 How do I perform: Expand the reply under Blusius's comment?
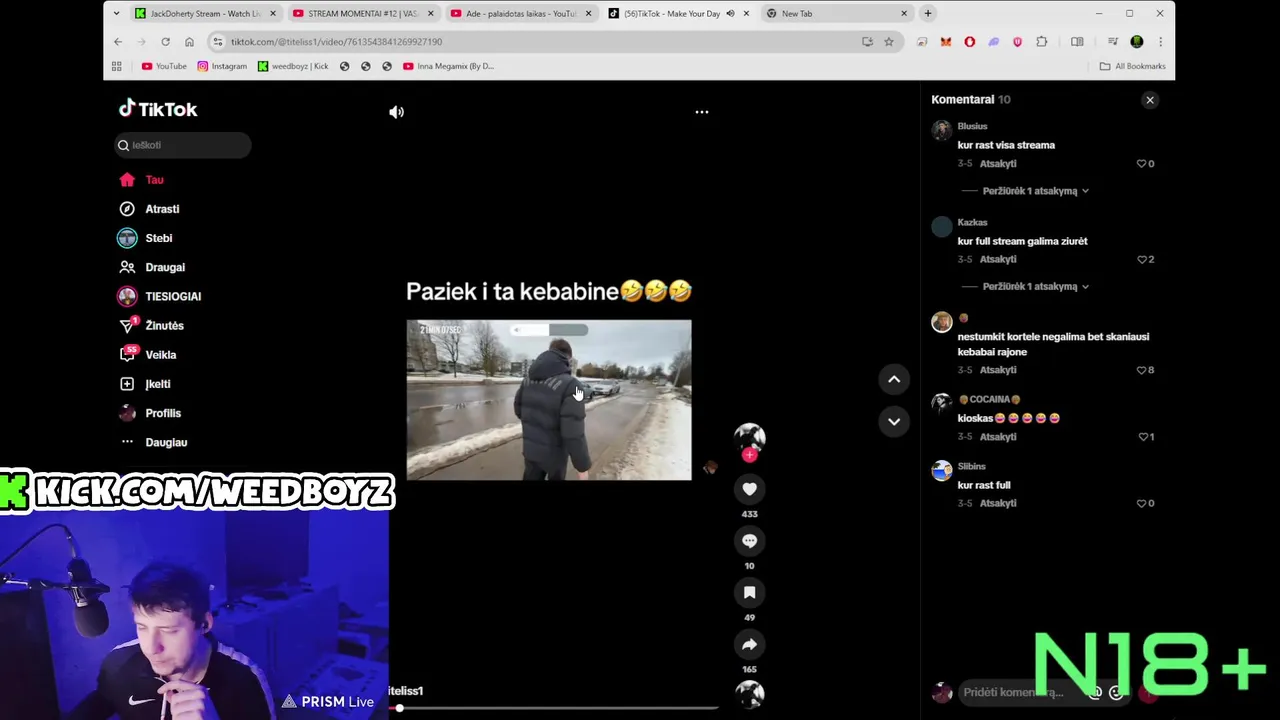point(1036,191)
